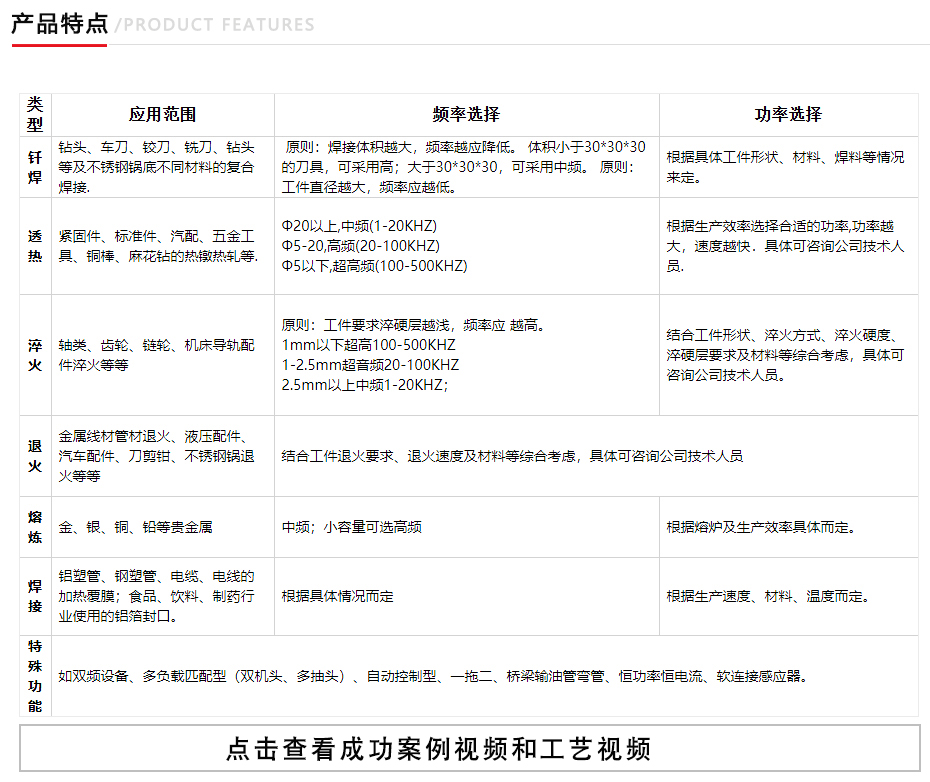This screenshot has height=782, width=930.
Task: Click the 如双频设备 special functions description
Action: (x=433, y=676)
